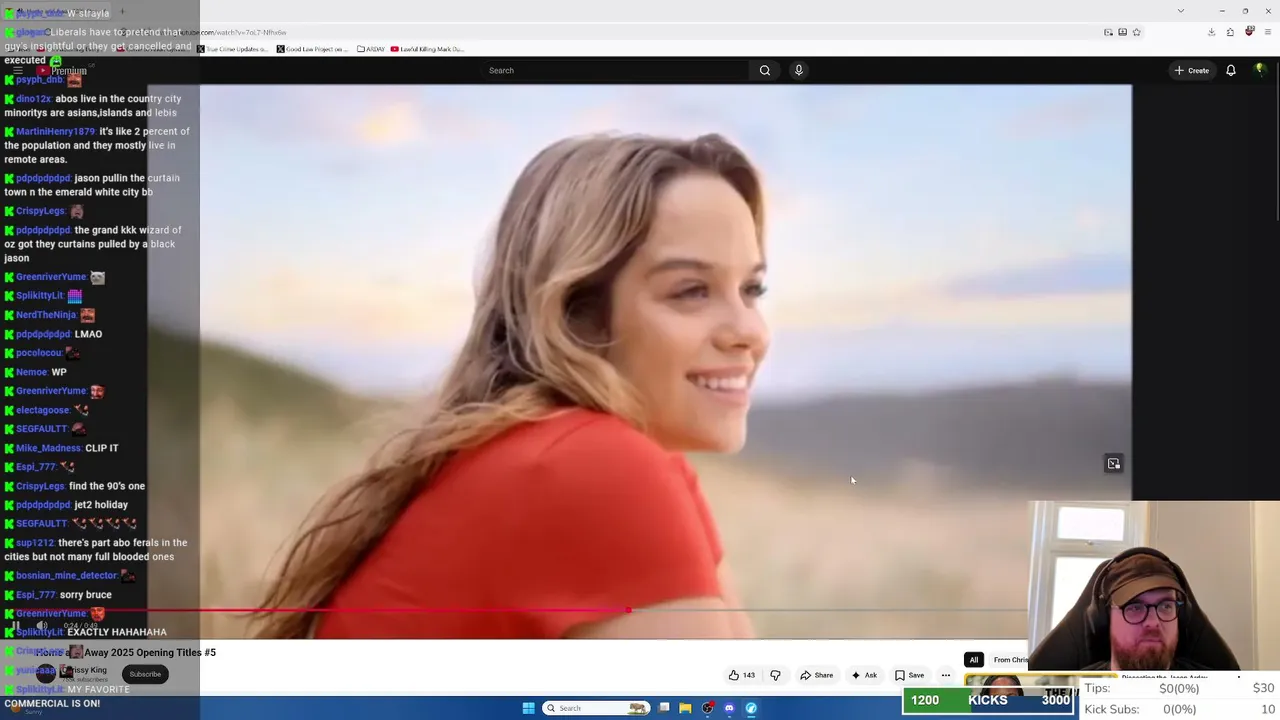The height and width of the screenshot is (720, 1280).
Task: Open the True Crime Updates bookmark
Action: (x=232, y=49)
